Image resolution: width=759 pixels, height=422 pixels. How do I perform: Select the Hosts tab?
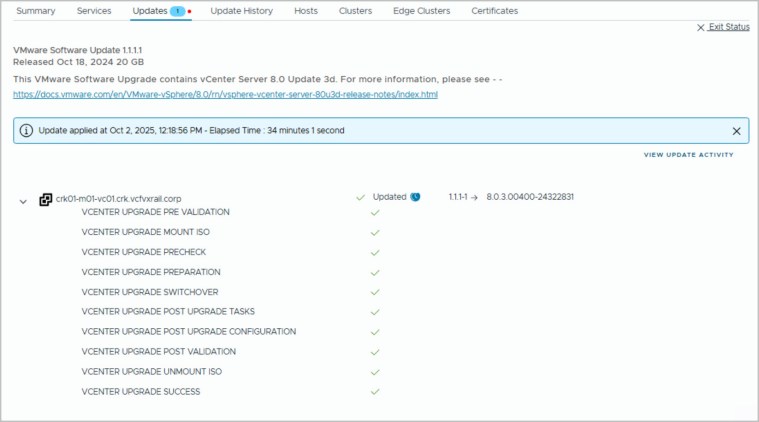(306, 11)
